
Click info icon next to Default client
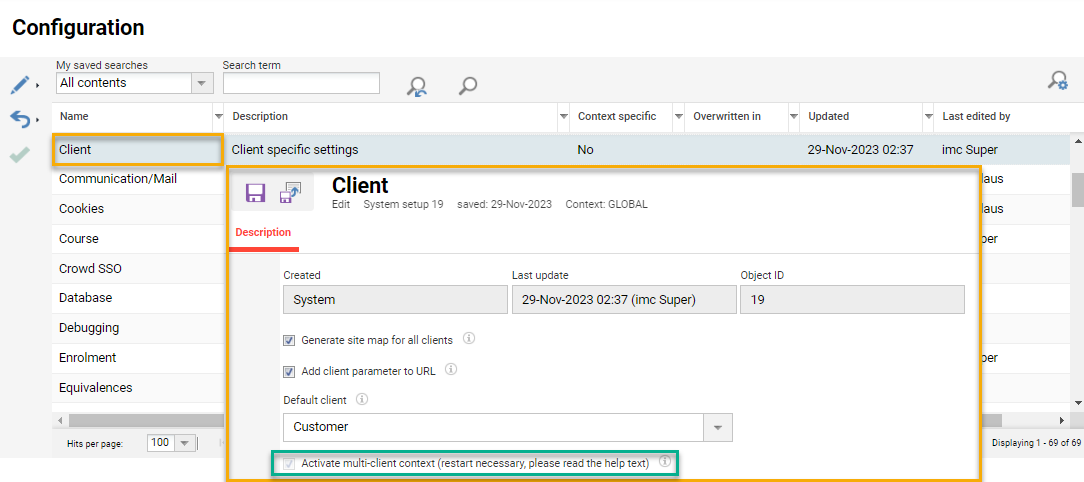(x=362, y=399)
